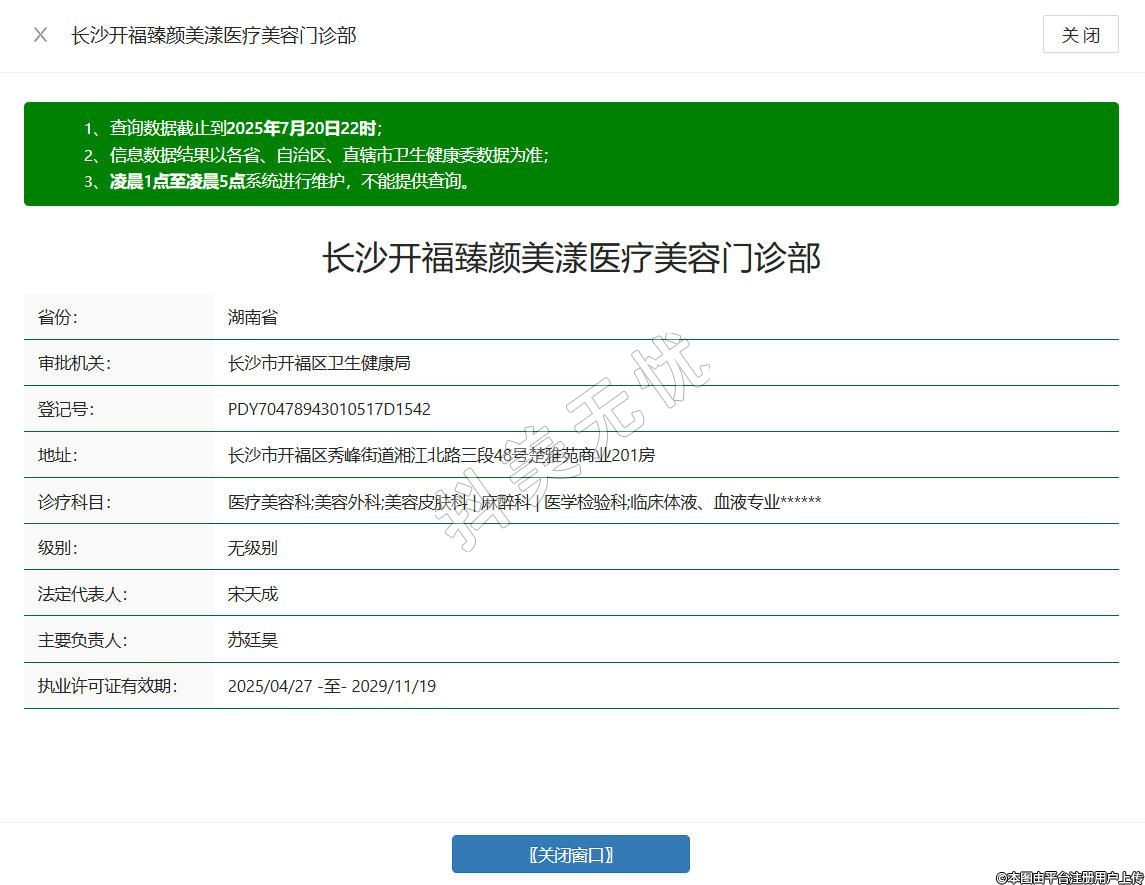Click the X icon in the top-left header
Image resolution: width=1145 pixels, height=885 pixels.
click(x=40, y=35)
